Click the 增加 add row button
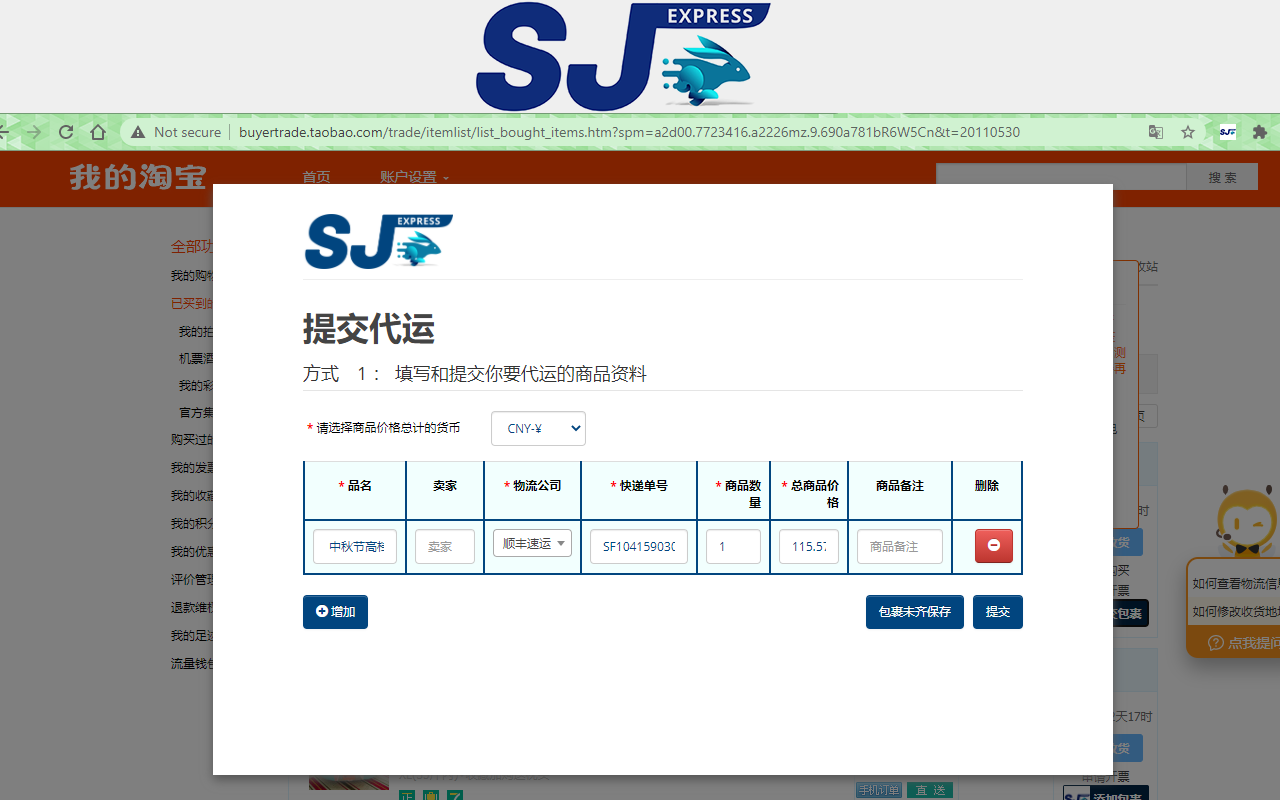 (x=335, y=612)
